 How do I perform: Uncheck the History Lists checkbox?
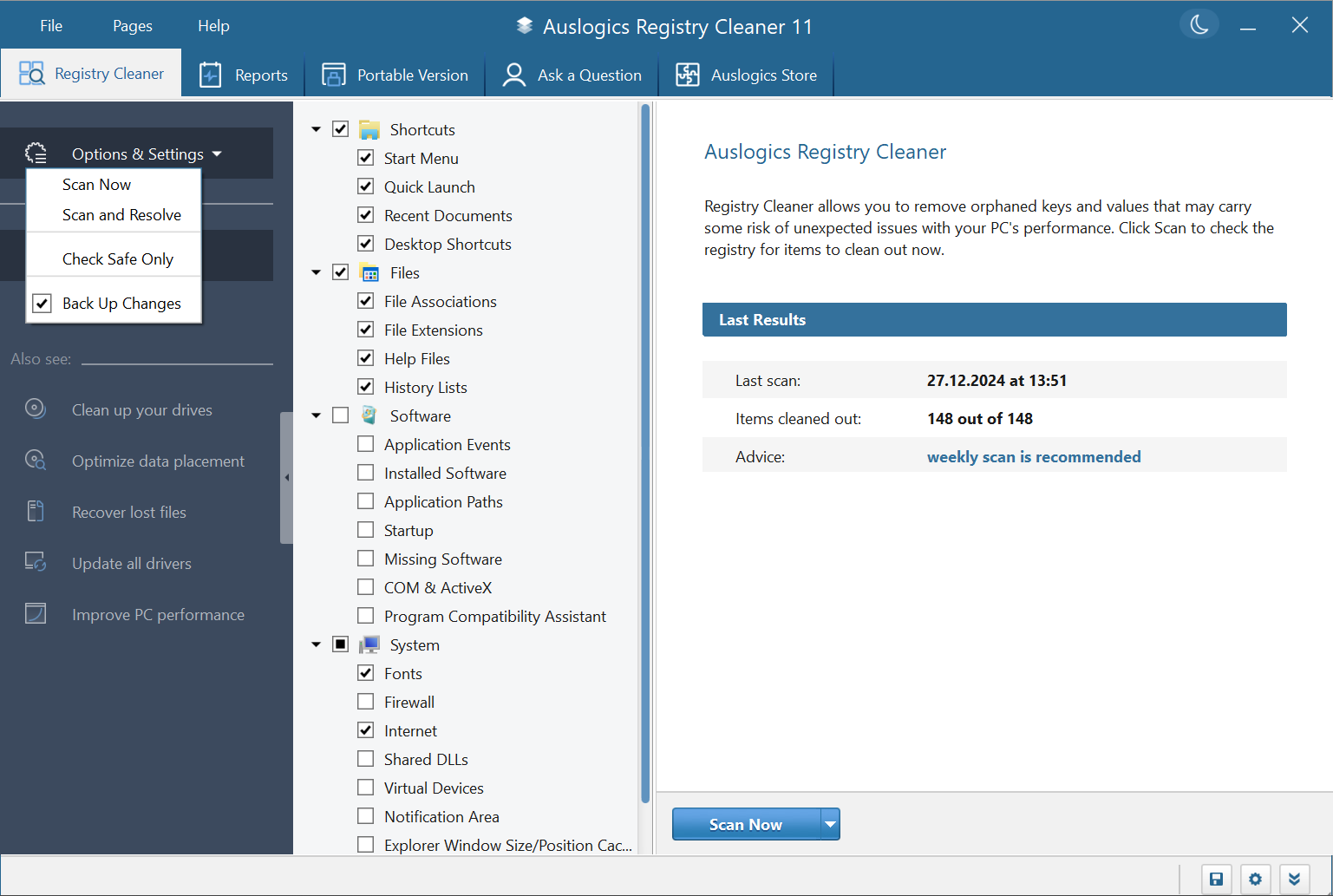pyautogui.click(x=366, y=387)
